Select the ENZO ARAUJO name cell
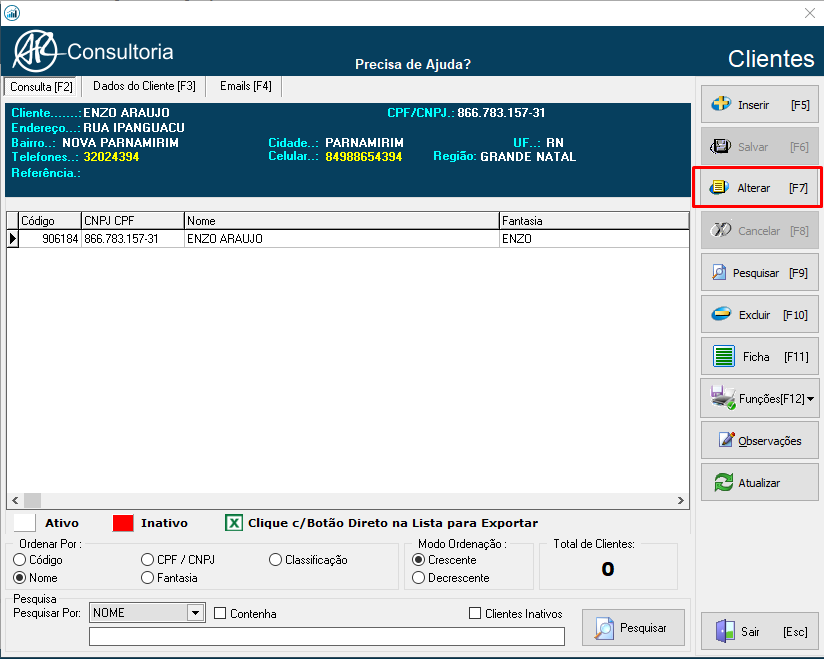The height and width of the screenshot is (659, 824). [342, 239]
